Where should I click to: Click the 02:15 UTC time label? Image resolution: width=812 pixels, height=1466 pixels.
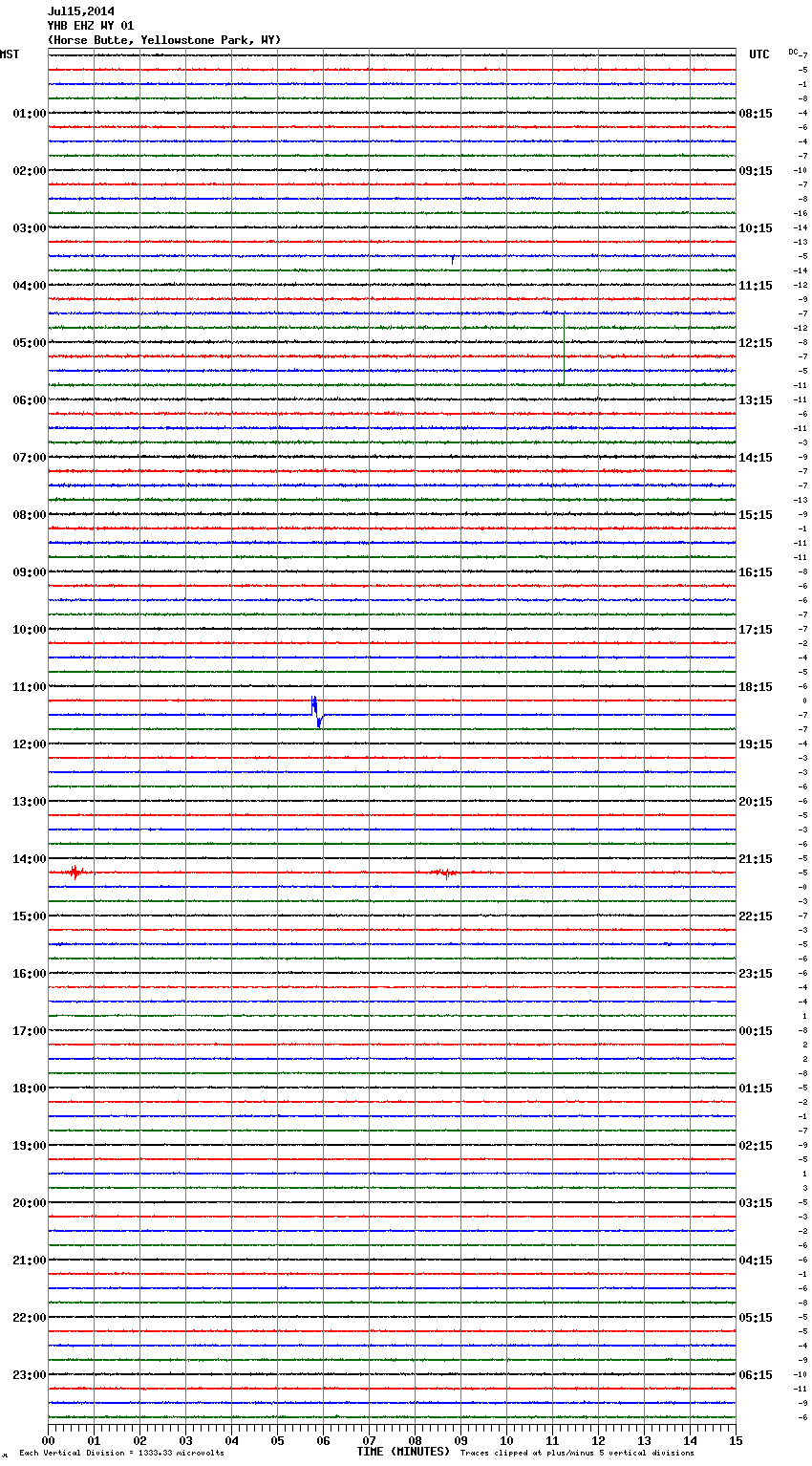click(x=756, y=1146)
